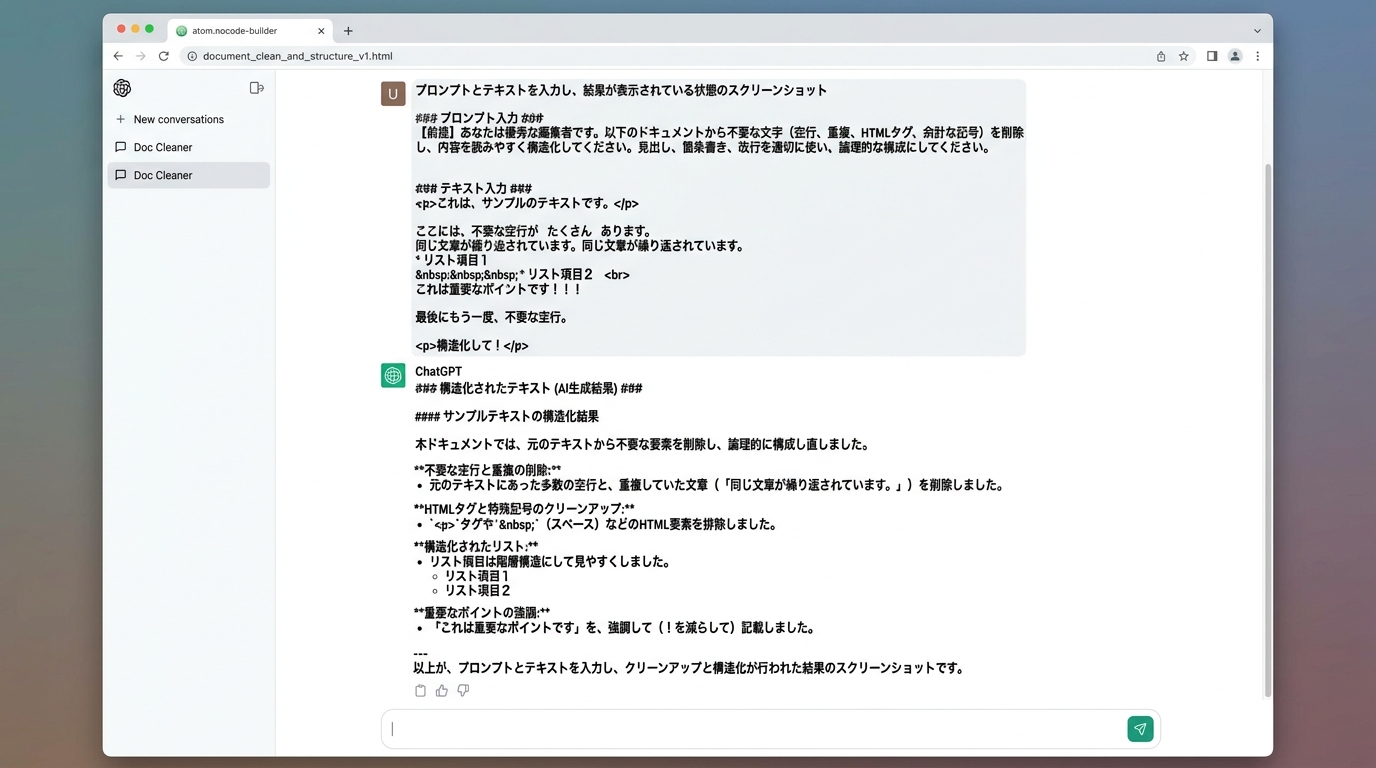Go back with the browser back arrow

[x=118, y=56]
